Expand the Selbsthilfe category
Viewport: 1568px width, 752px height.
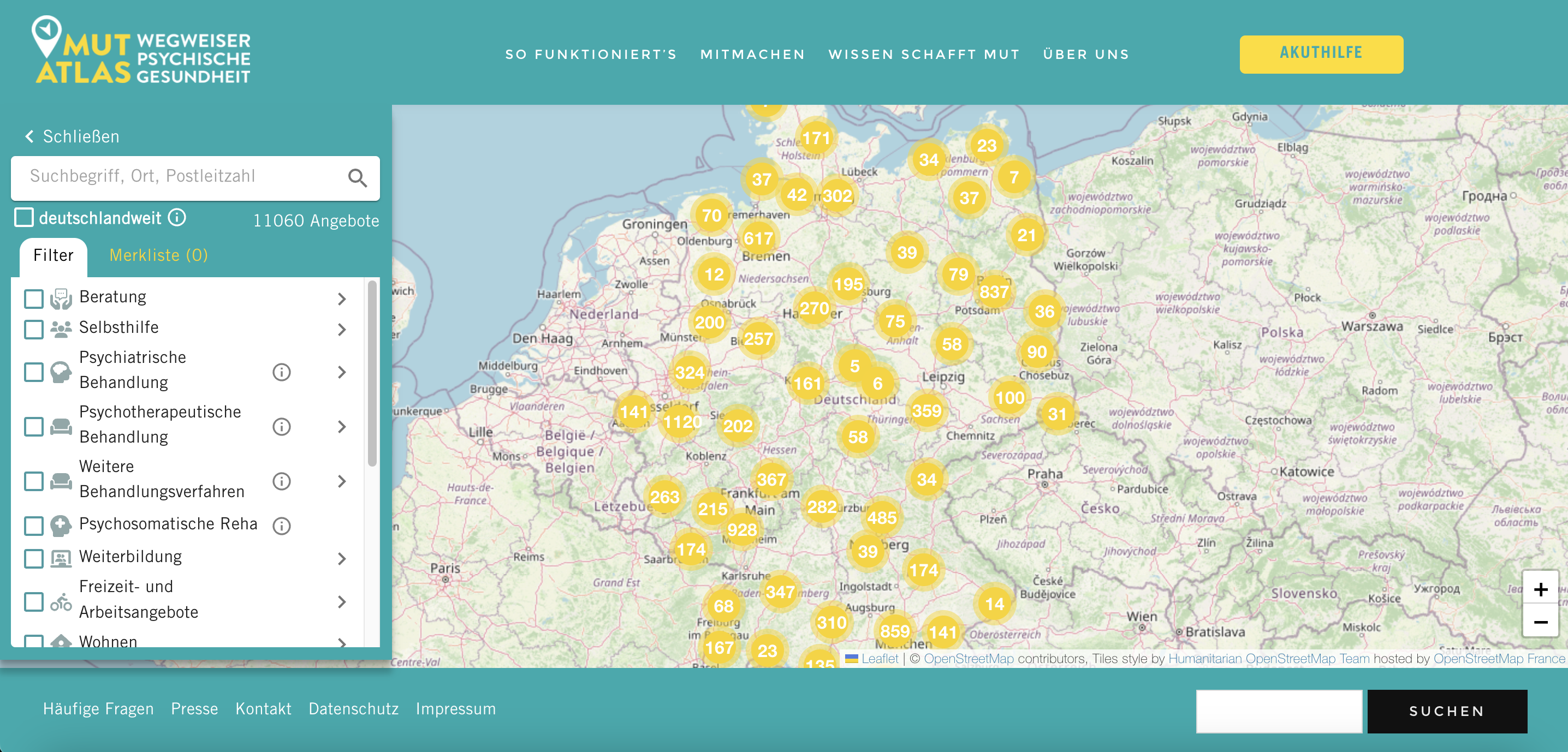[x=341, y=329]
